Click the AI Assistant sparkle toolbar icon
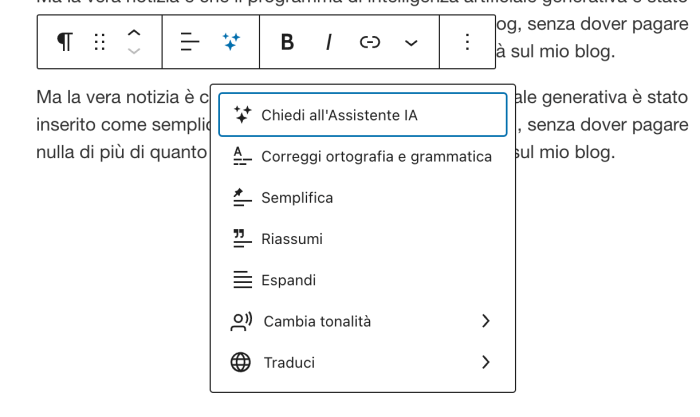 click(x=231, y=41)
